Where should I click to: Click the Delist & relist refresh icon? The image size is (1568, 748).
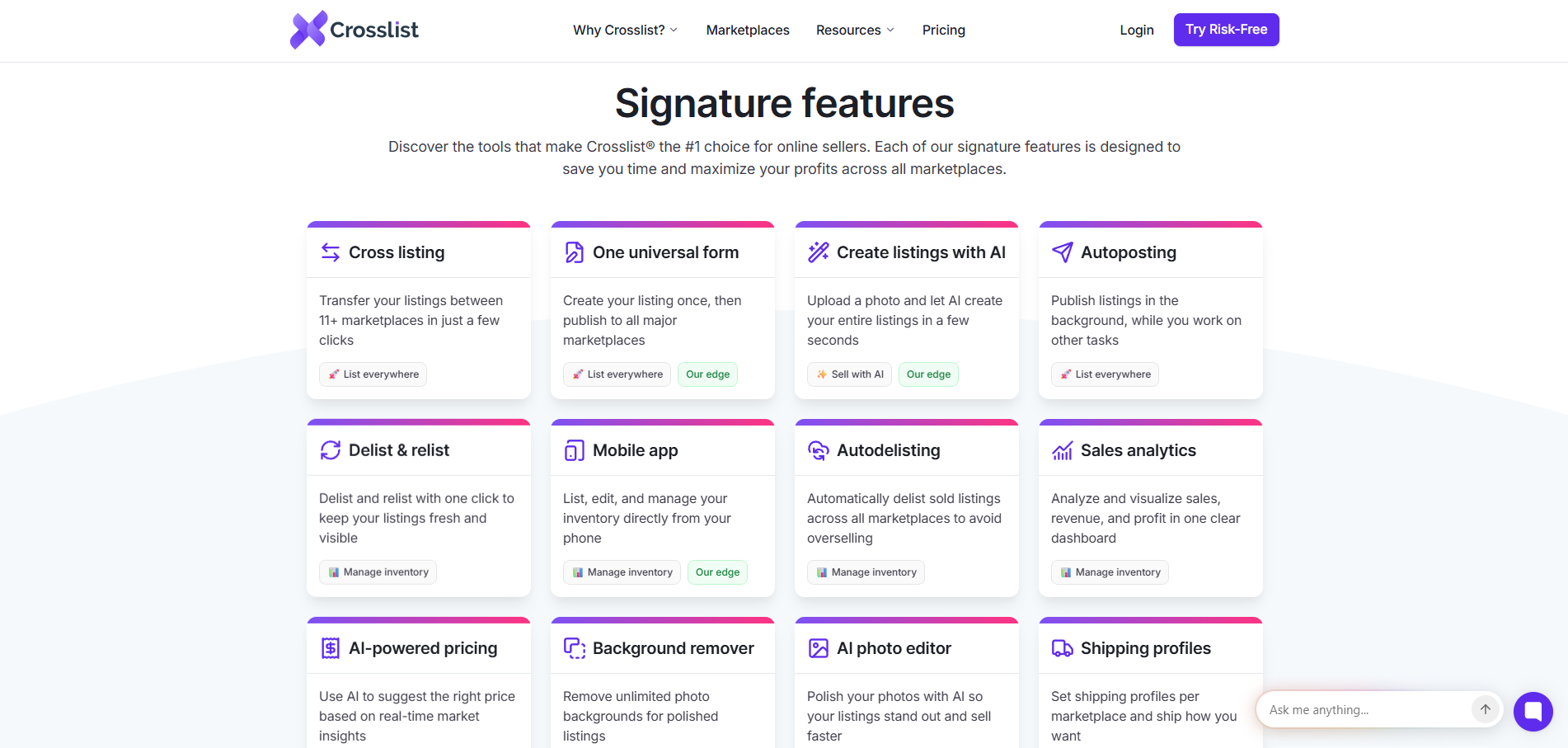(331, 450)
